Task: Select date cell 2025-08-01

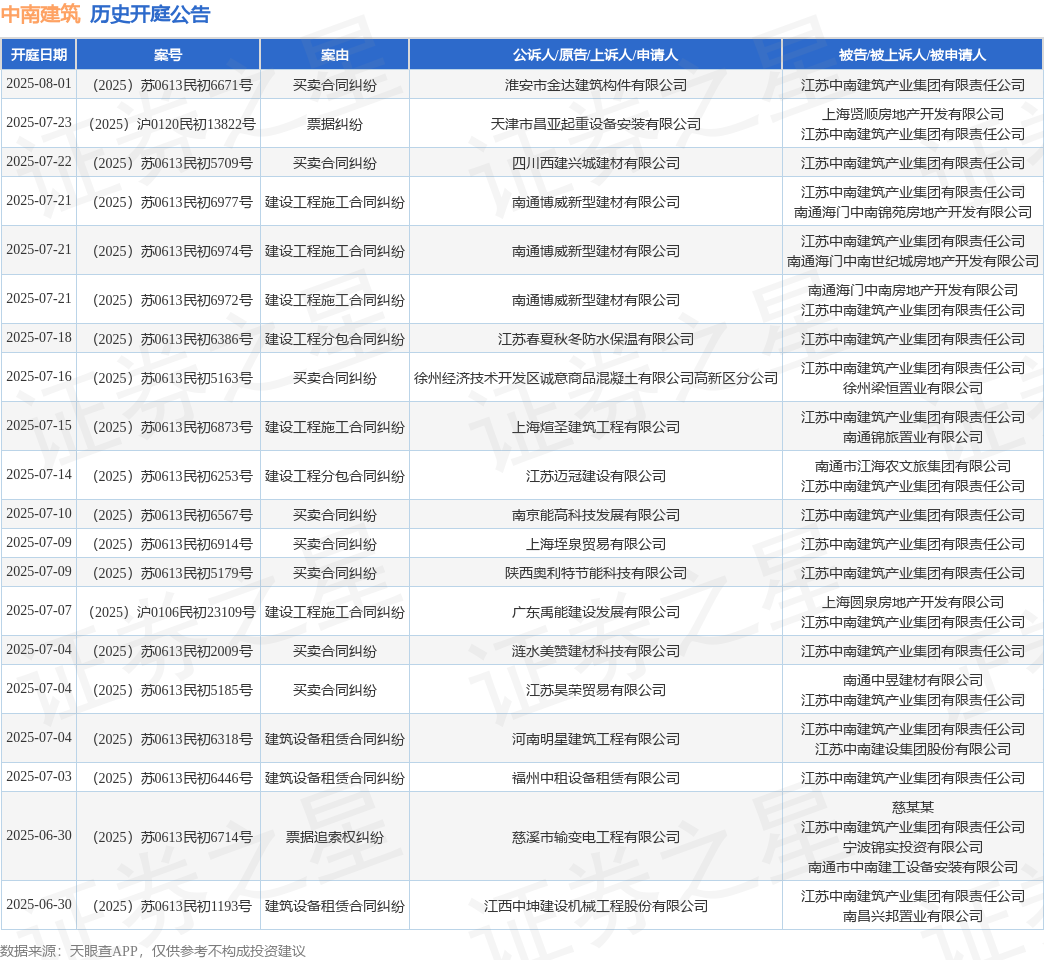Action: pyautogui.click(x=39, y=84)
